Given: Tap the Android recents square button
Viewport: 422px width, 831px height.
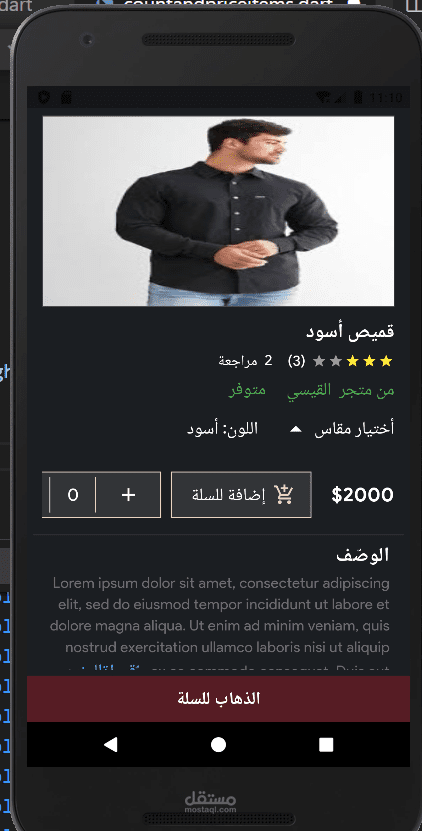Looking at the screenshot, I should (x=326, y=745).
